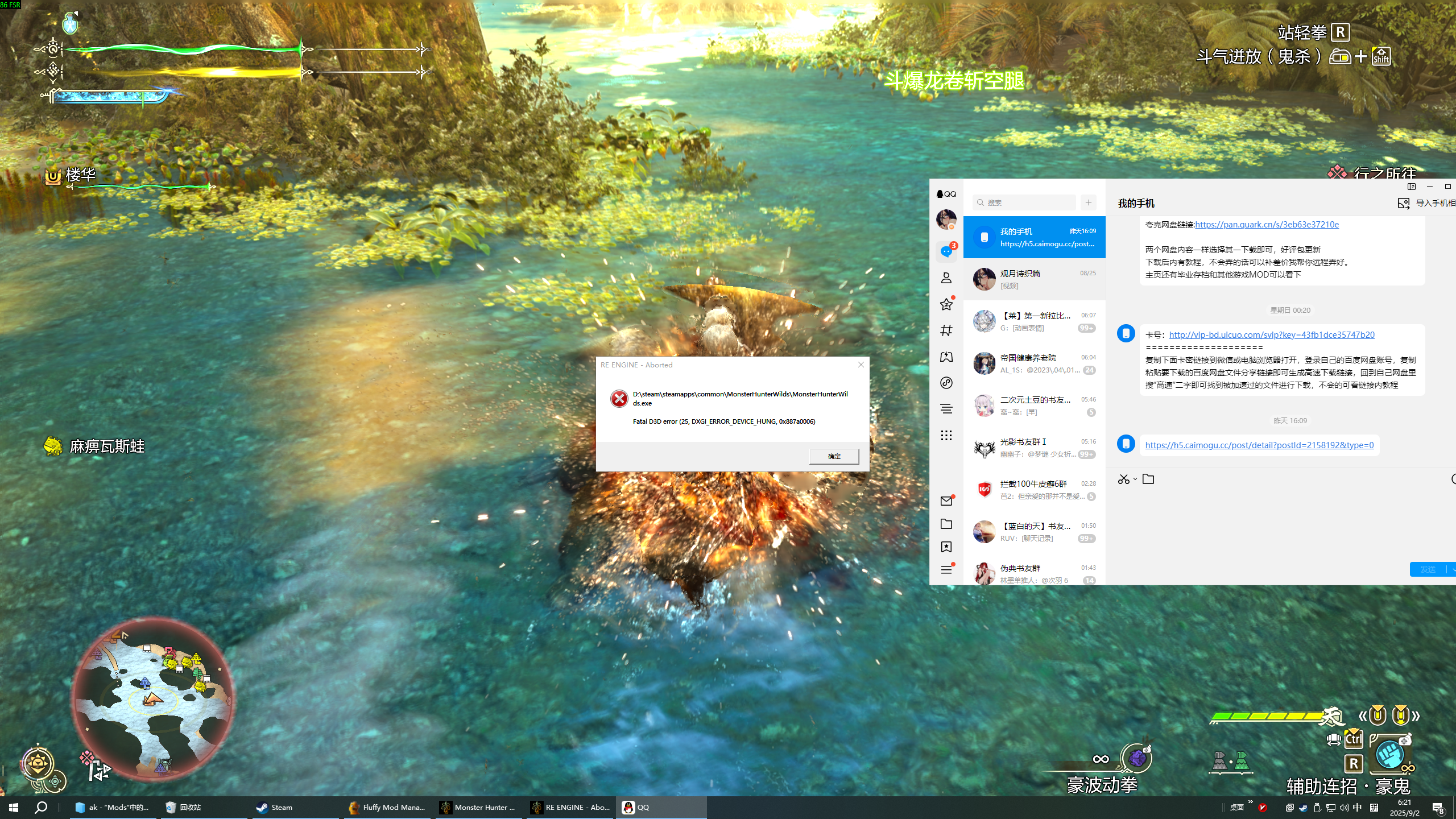The image size is (1456, 819).
Task: Open the 帝国健康养老院 group chat
Action: coord(1035,363)
